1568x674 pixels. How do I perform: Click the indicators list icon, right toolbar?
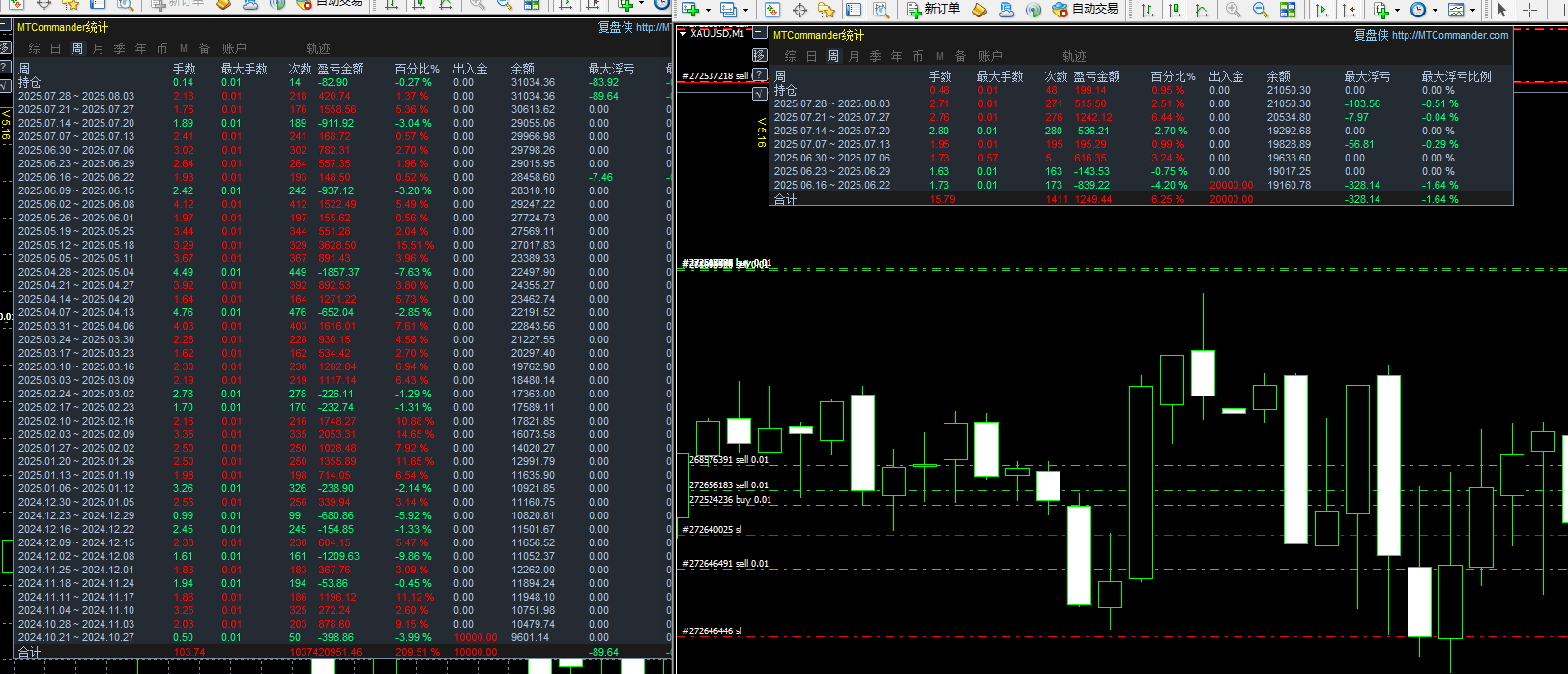tap(1380, 10)
